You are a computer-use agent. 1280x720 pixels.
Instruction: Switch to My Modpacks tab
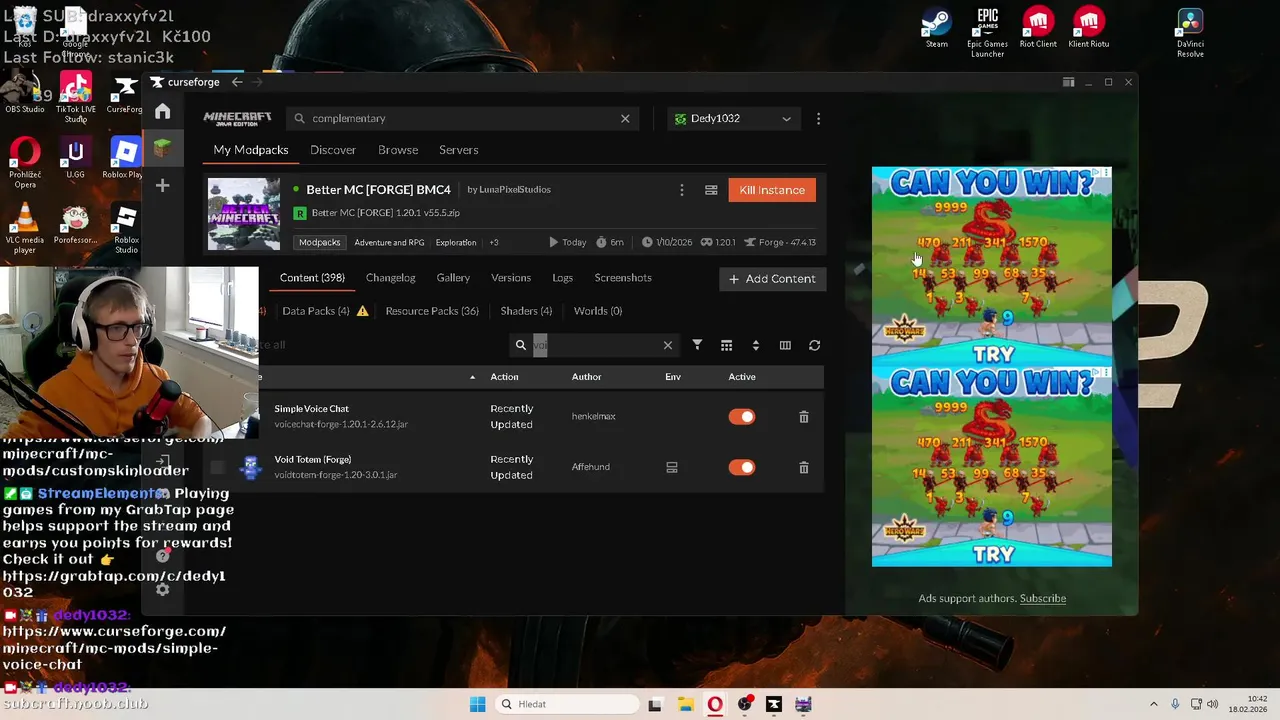[x=251, y=150]
